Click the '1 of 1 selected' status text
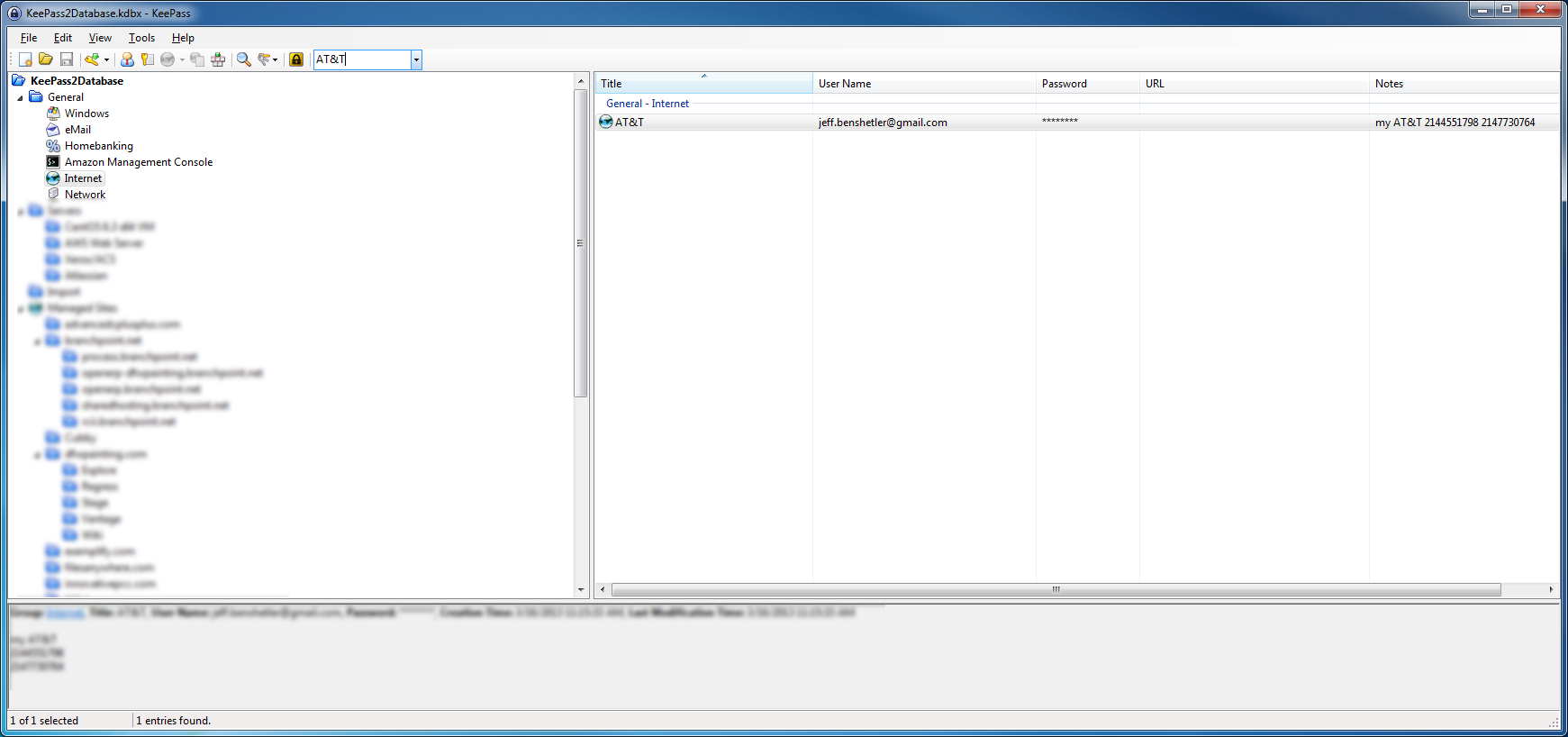This screenshot has width=1568, height=737. coord(44,721)
